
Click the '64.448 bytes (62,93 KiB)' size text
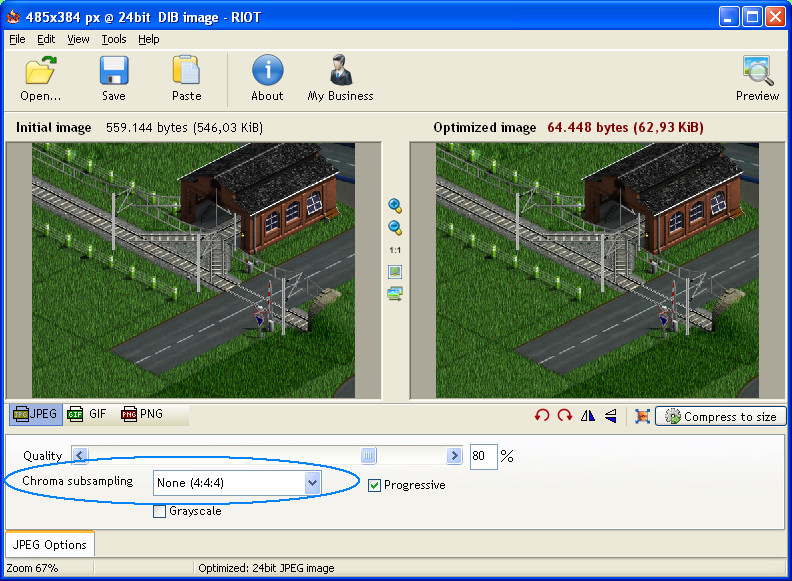pyautogui.click(x=625, y=127)
